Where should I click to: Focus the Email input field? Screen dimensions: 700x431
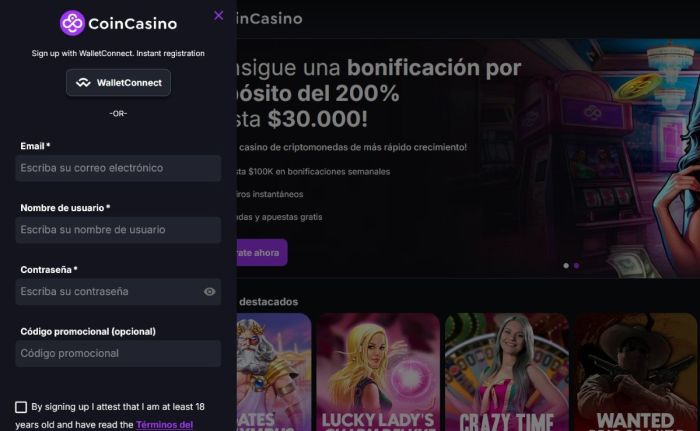pyautogui.click(x=118, y=168)
